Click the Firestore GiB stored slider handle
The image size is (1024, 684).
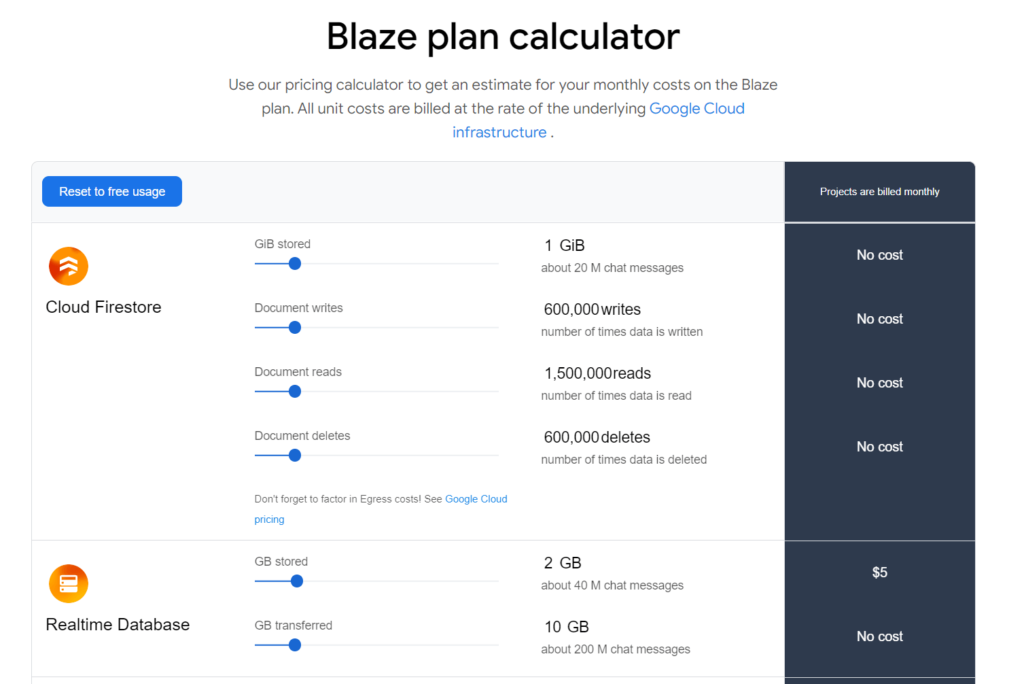point(294,264)
